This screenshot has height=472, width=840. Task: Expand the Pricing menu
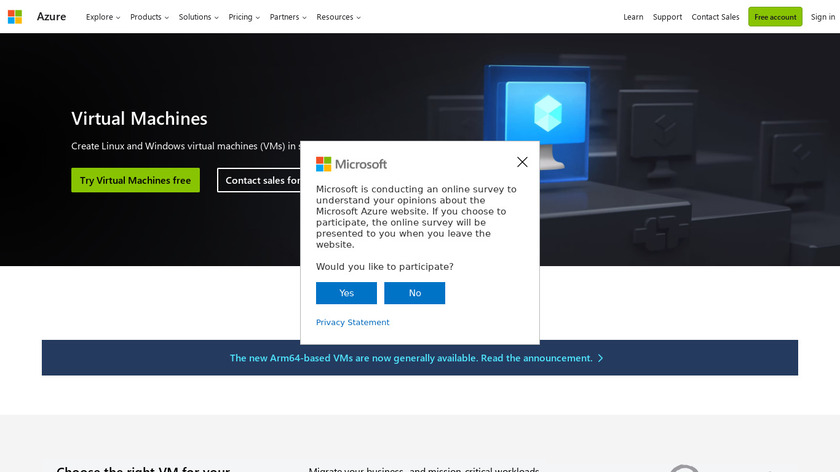click(244, 17)
